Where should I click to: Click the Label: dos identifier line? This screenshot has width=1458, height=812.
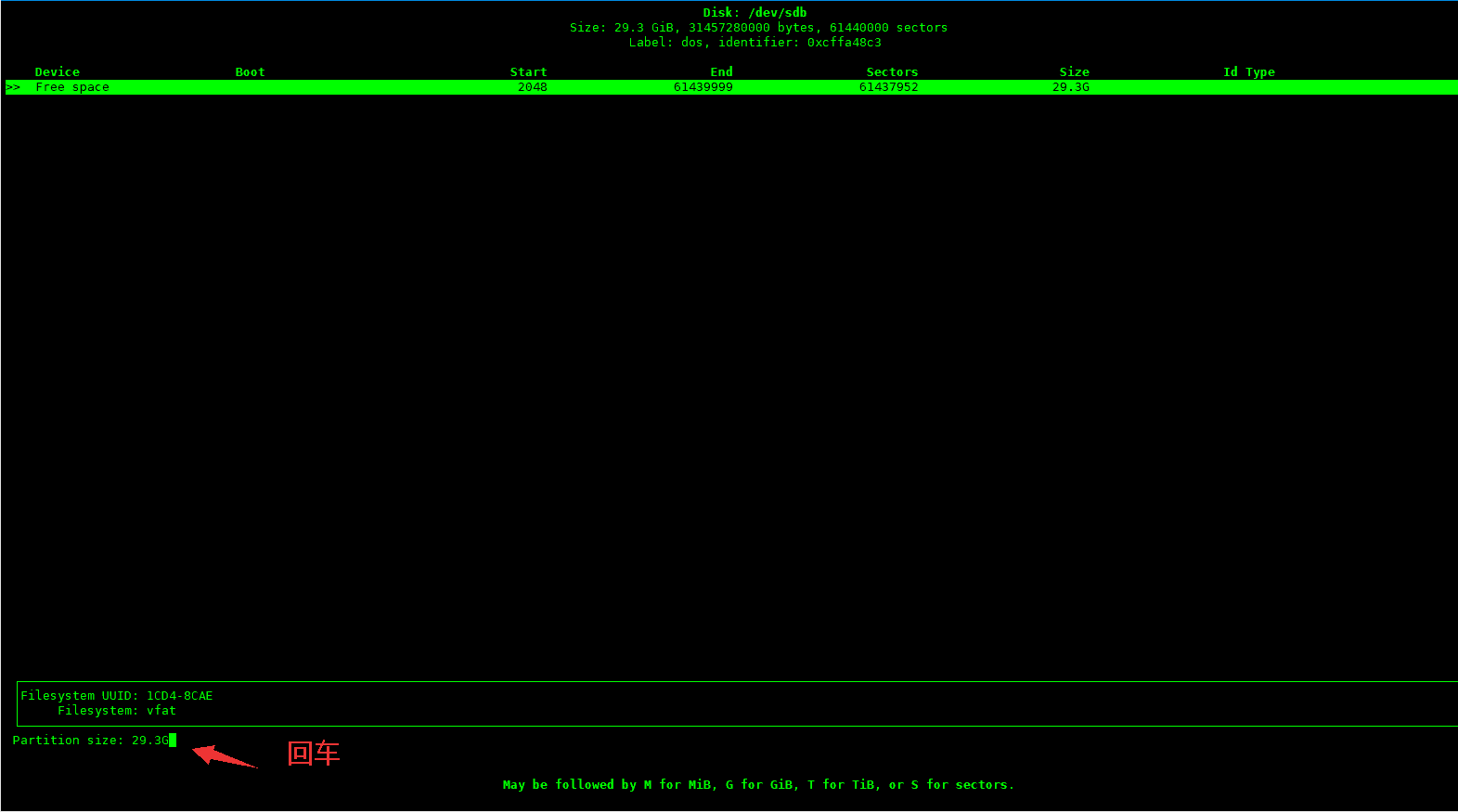(755, 43)
